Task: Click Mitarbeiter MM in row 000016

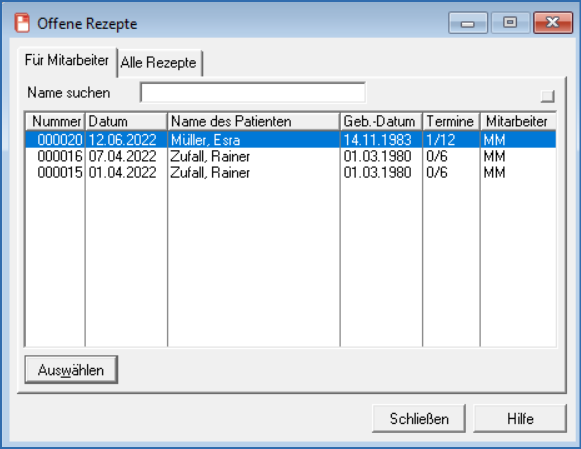Action: [494, 156]
